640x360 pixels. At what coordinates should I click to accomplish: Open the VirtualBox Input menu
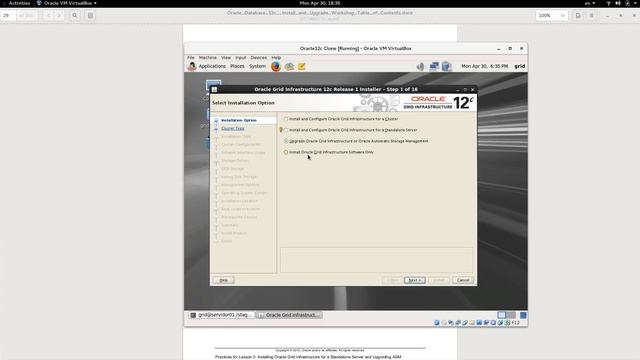pos(240,58)
